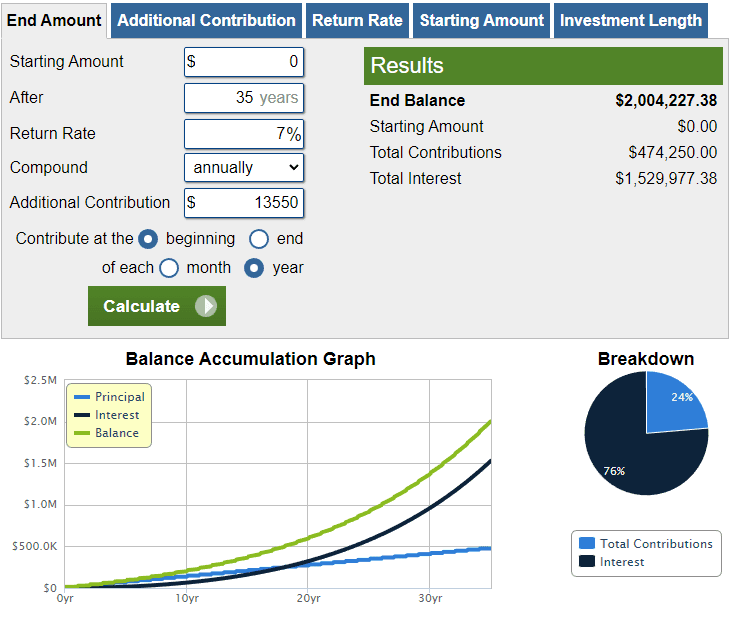Select the Starting Amount tab
The image size is (746, 626).
481,20
